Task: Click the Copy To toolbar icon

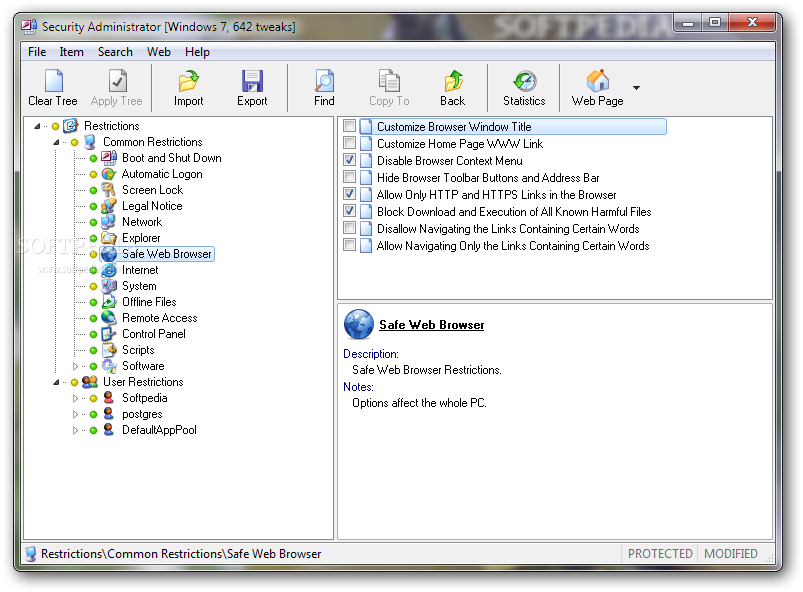Action: point(389,80)
